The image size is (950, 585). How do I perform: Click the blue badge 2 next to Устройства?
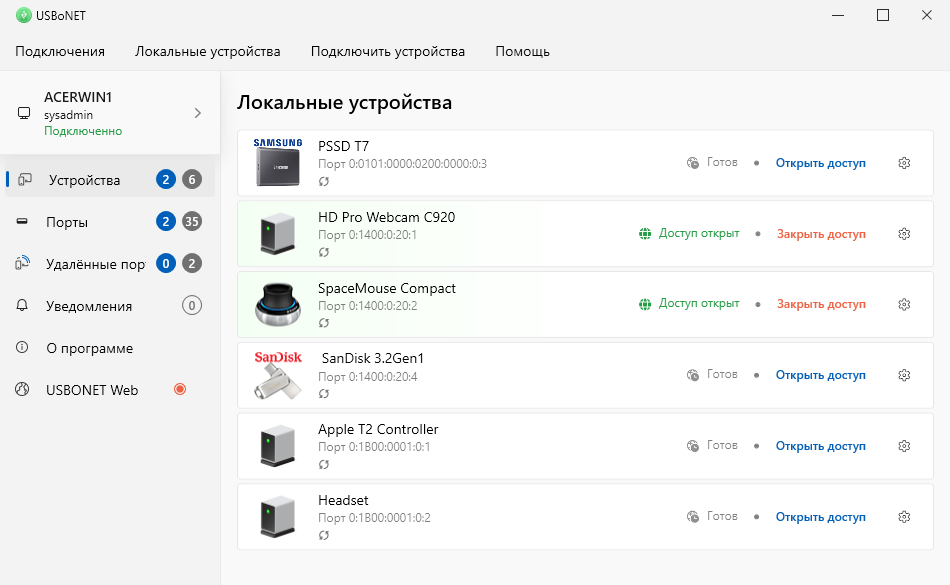[165, 179]
